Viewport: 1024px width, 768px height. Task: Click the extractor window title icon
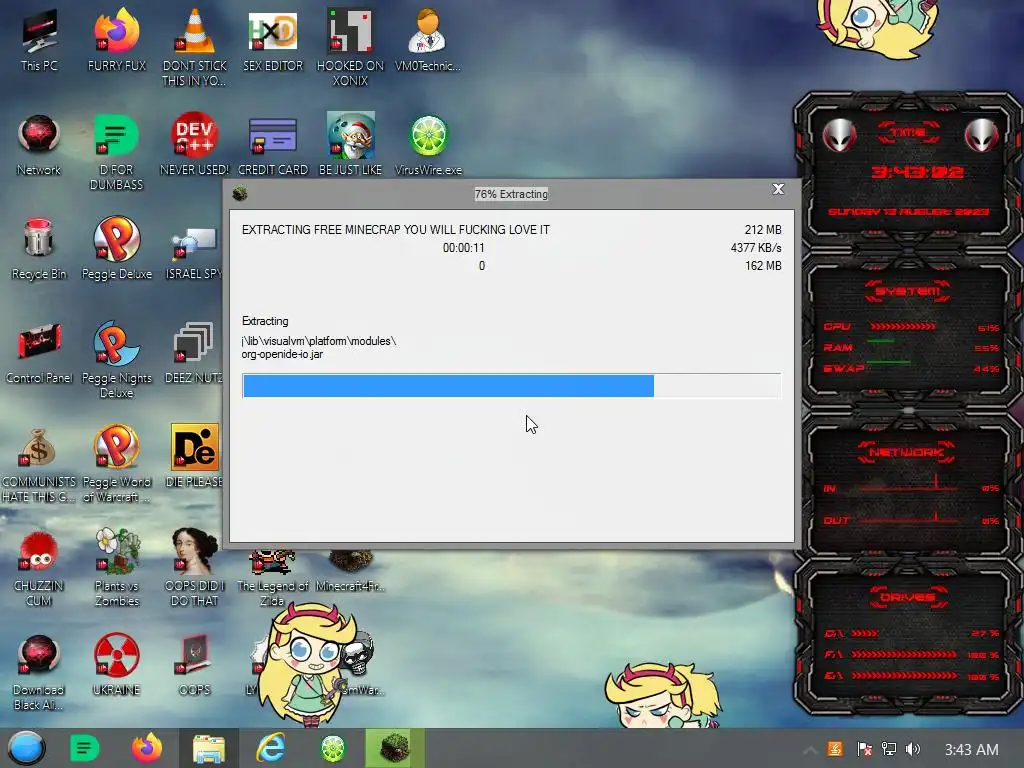(240, 193)
